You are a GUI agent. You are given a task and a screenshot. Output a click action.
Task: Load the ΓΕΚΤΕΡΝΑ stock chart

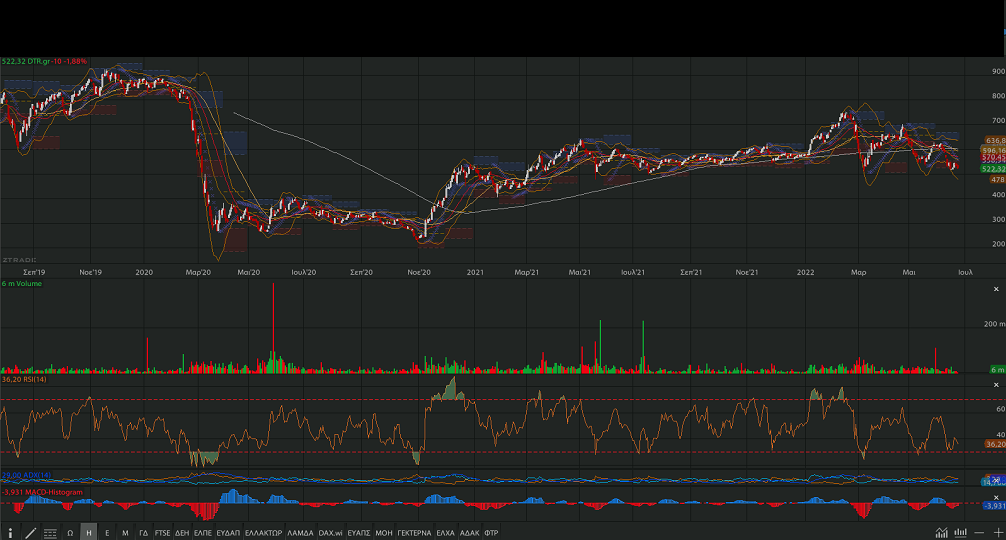pyautogui.click(x=414, y=533)
